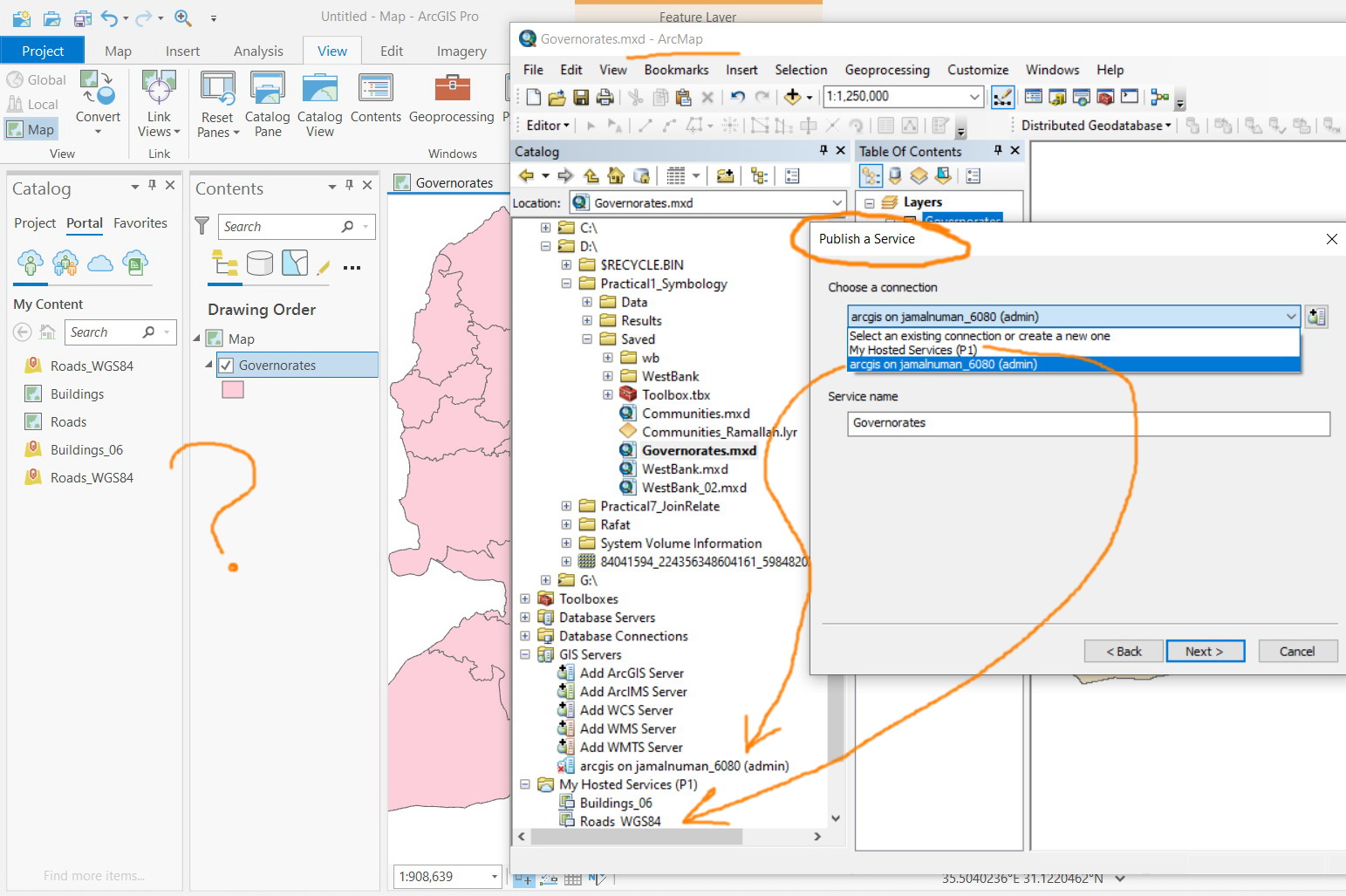Click the Next button

click(x=1204, y=651)
